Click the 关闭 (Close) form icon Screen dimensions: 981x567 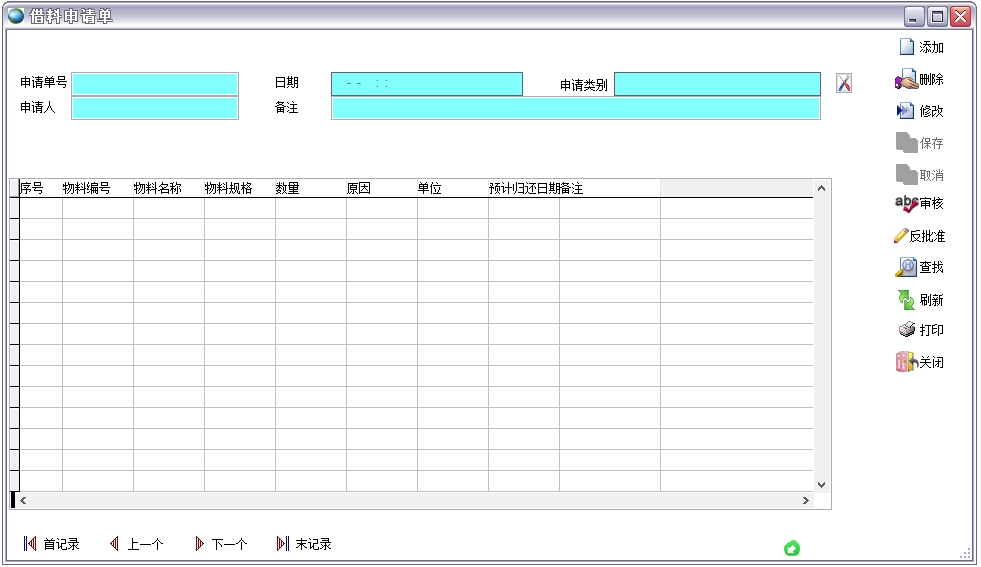coord(906,362)
